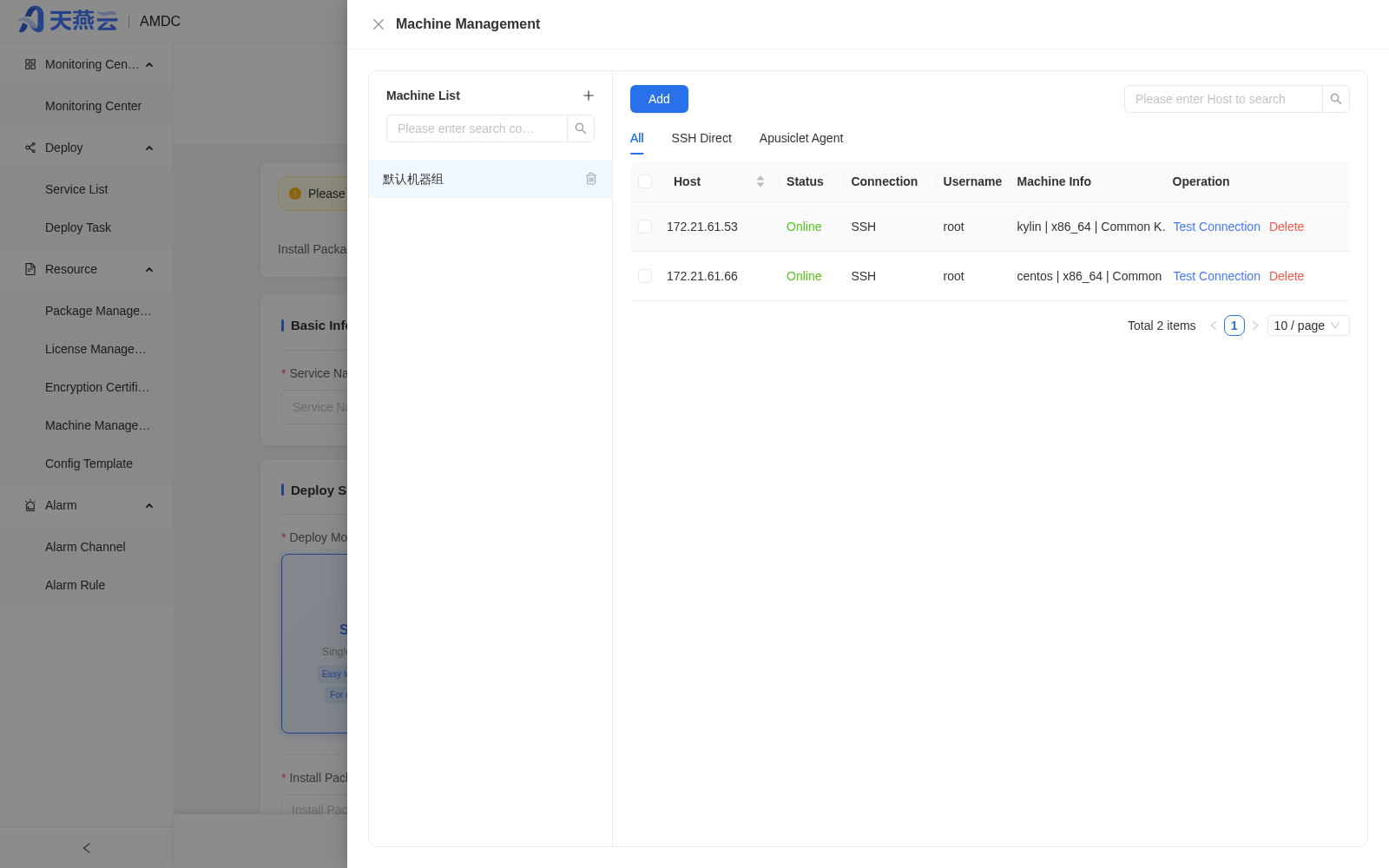
Task: Toggle the select-all checkbox in table header
Action: click(x=645, y=181)
